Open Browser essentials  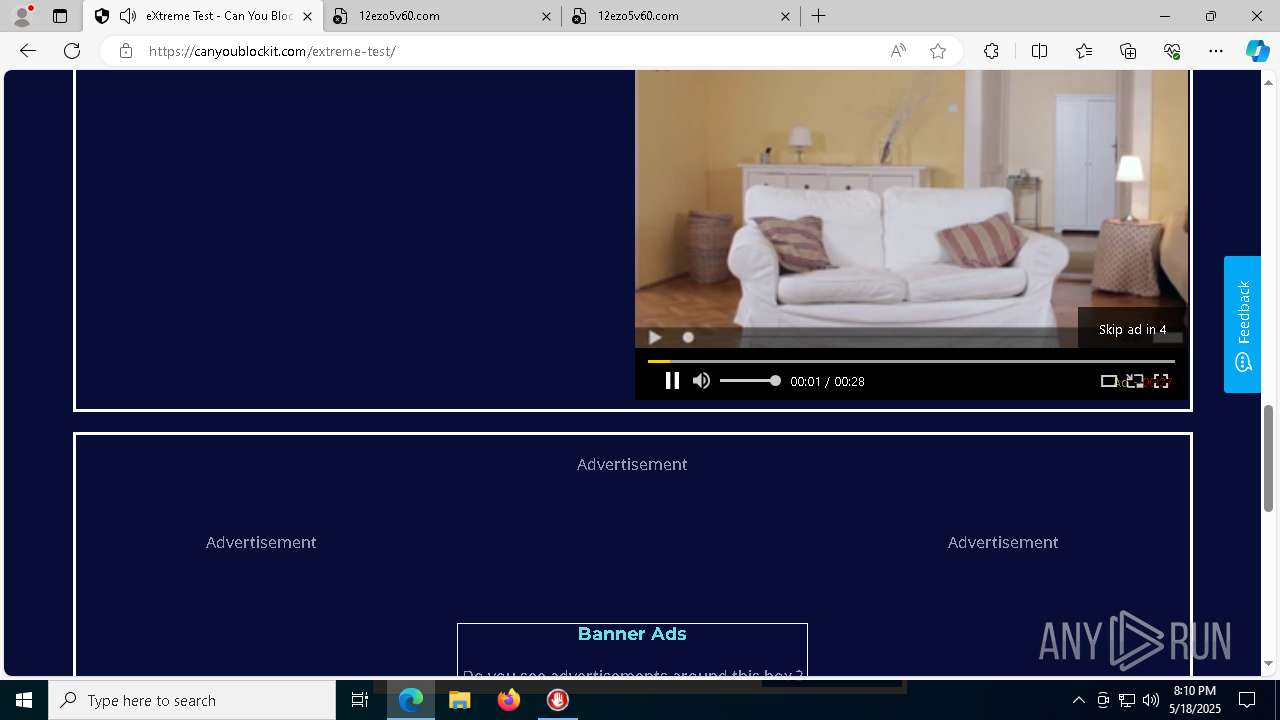[x=1172, y=51]
